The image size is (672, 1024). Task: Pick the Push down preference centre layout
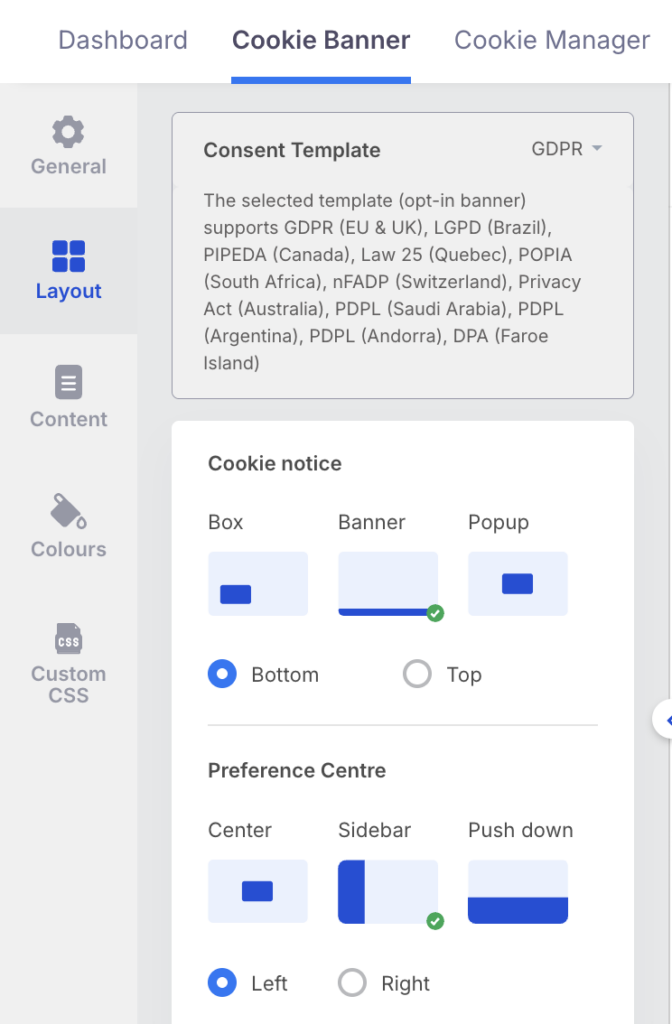coord(517,891)
